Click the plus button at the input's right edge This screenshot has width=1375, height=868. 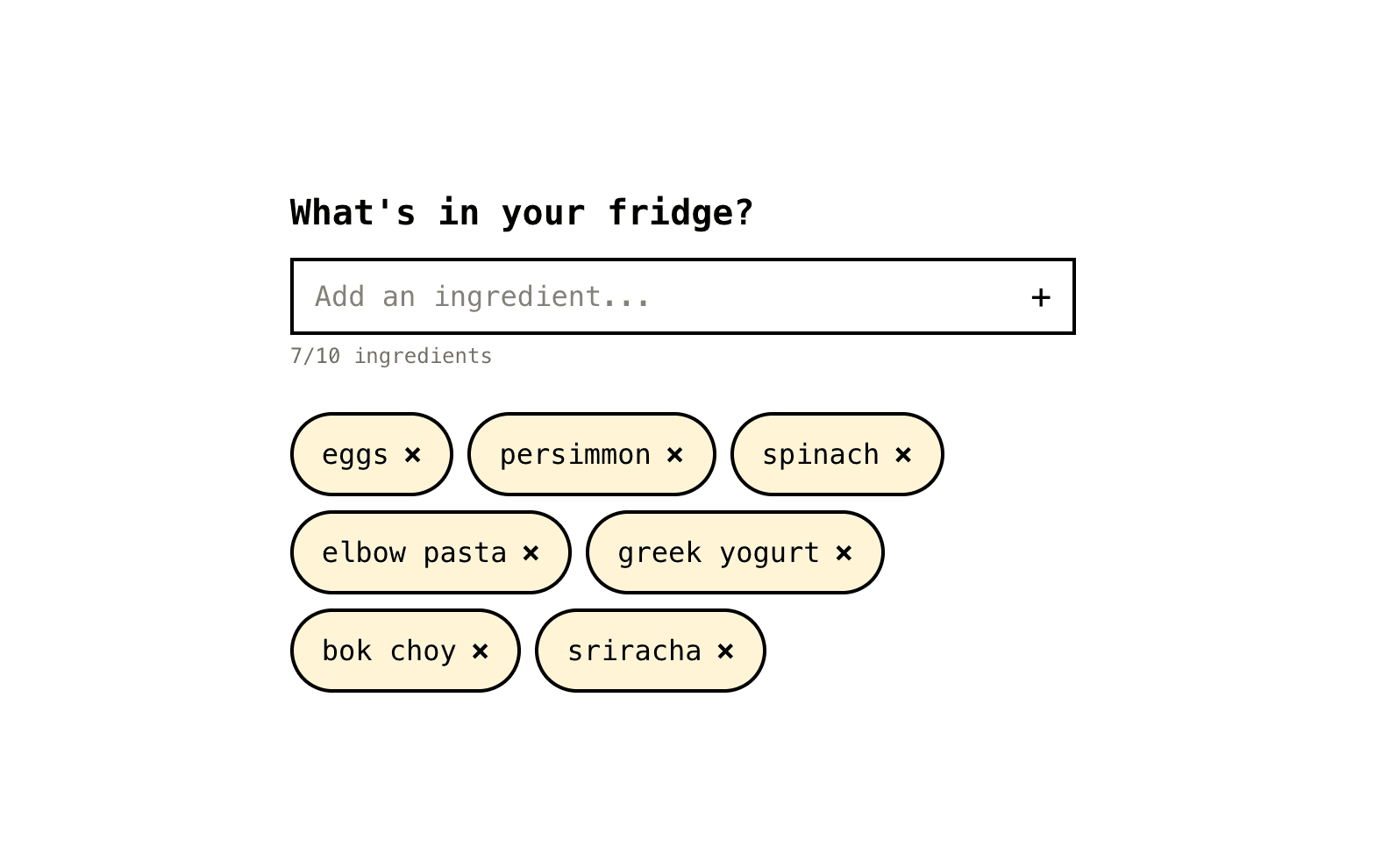[x=1040, y=297]
